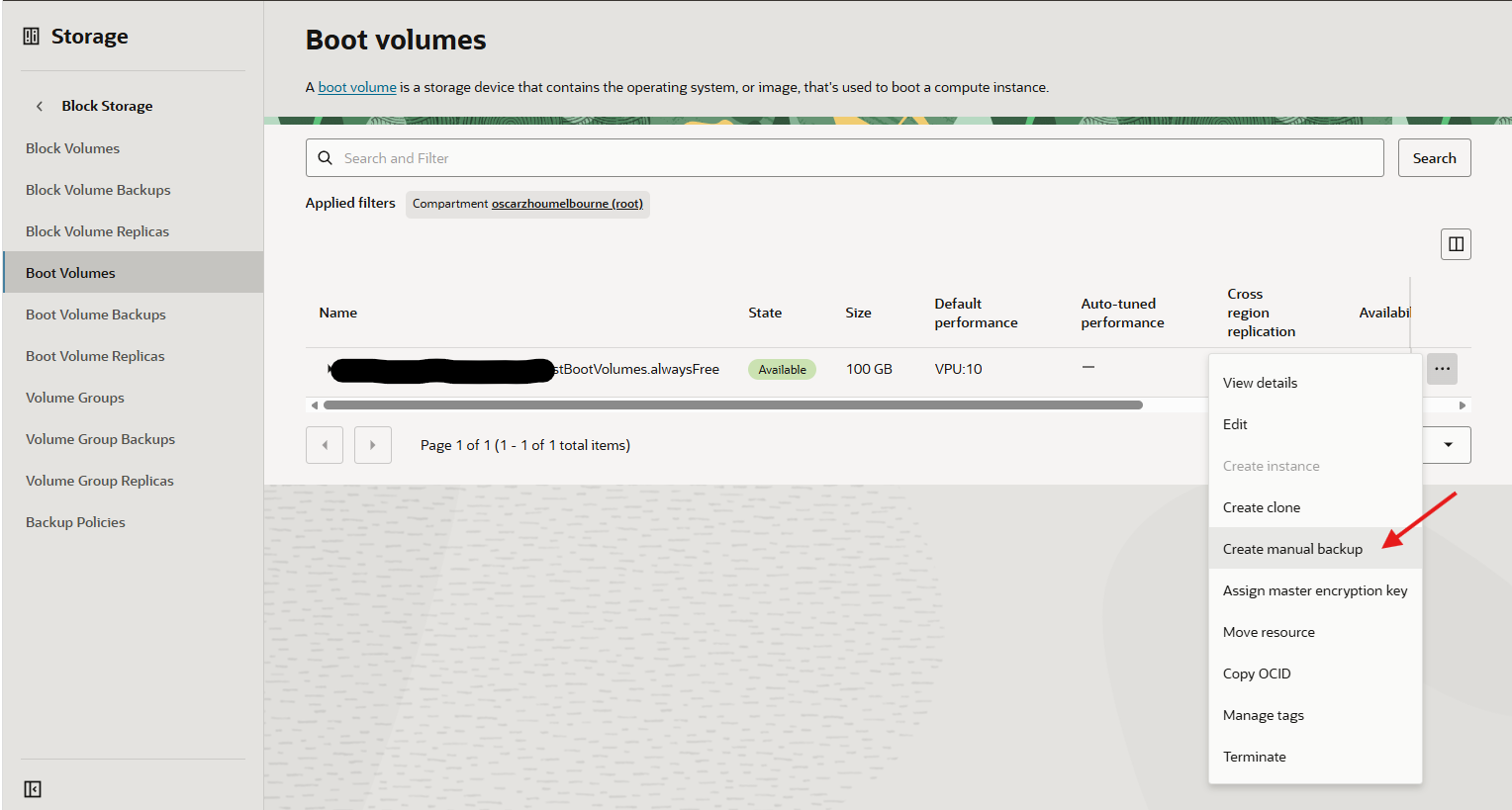Click the Default performance column header

[976, 313]
